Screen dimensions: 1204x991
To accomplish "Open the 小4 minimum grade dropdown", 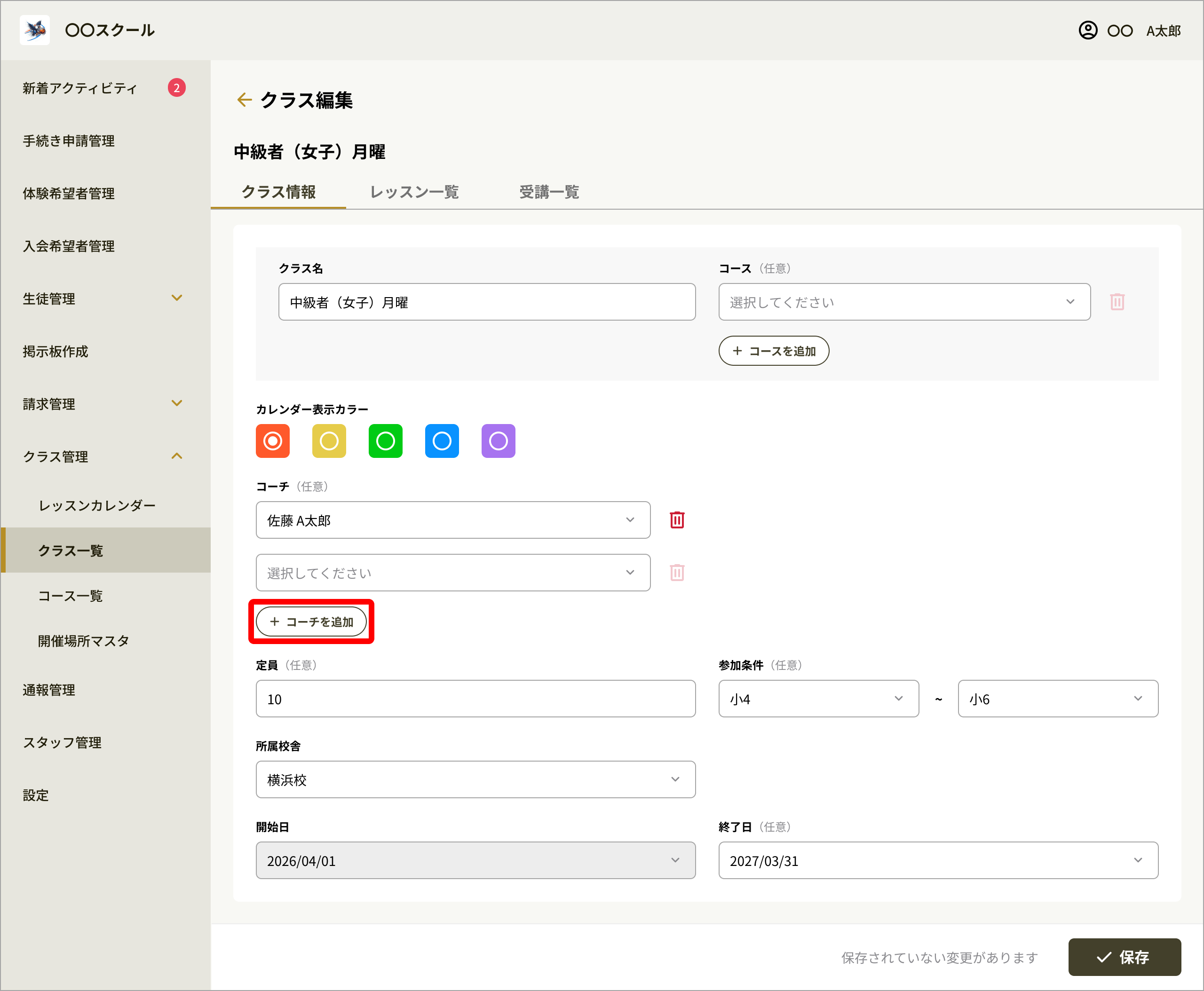I will pyautogui.click(x=818, y=699).
